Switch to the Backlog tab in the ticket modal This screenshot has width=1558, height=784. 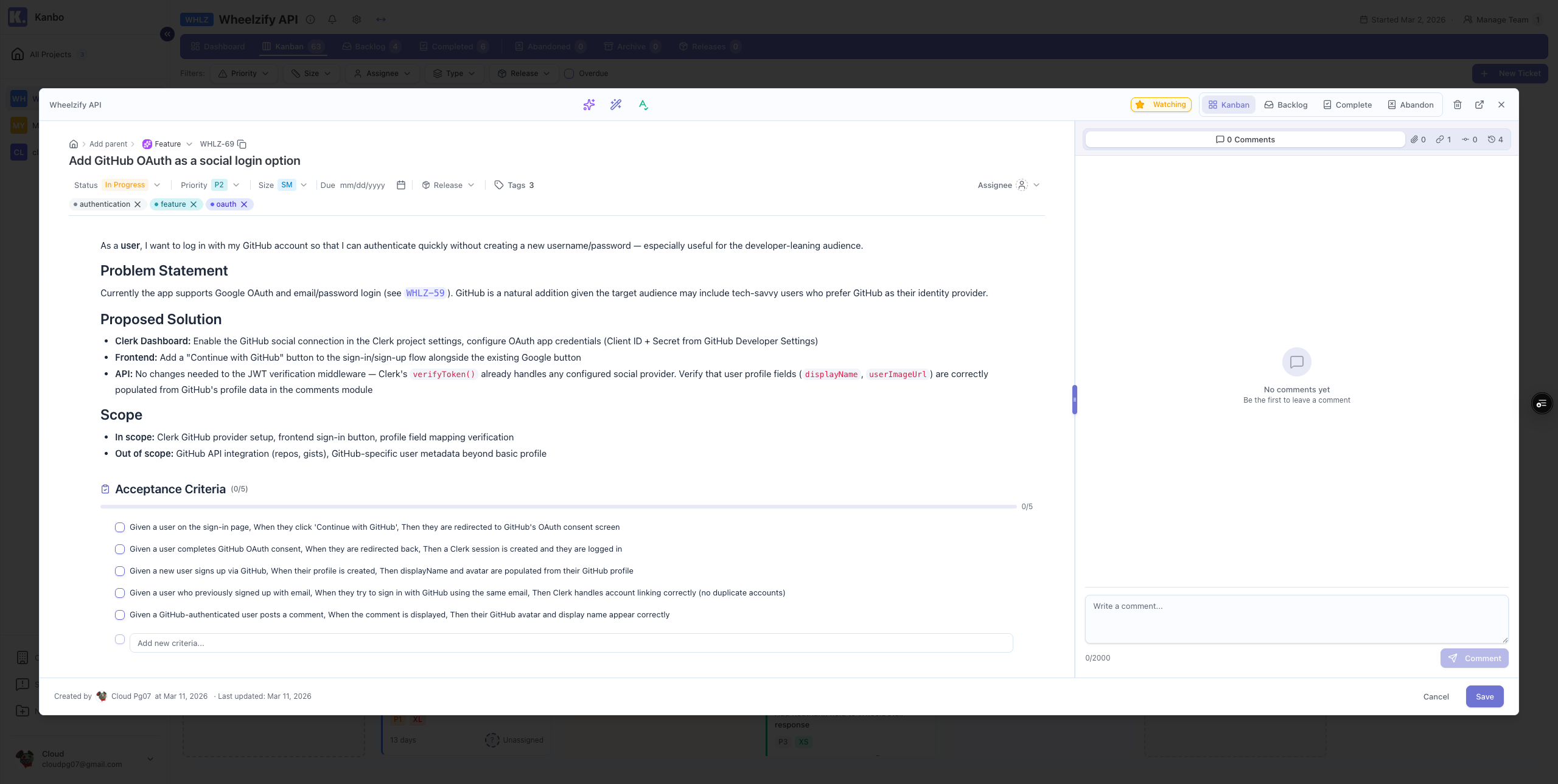pos(1285,105)
